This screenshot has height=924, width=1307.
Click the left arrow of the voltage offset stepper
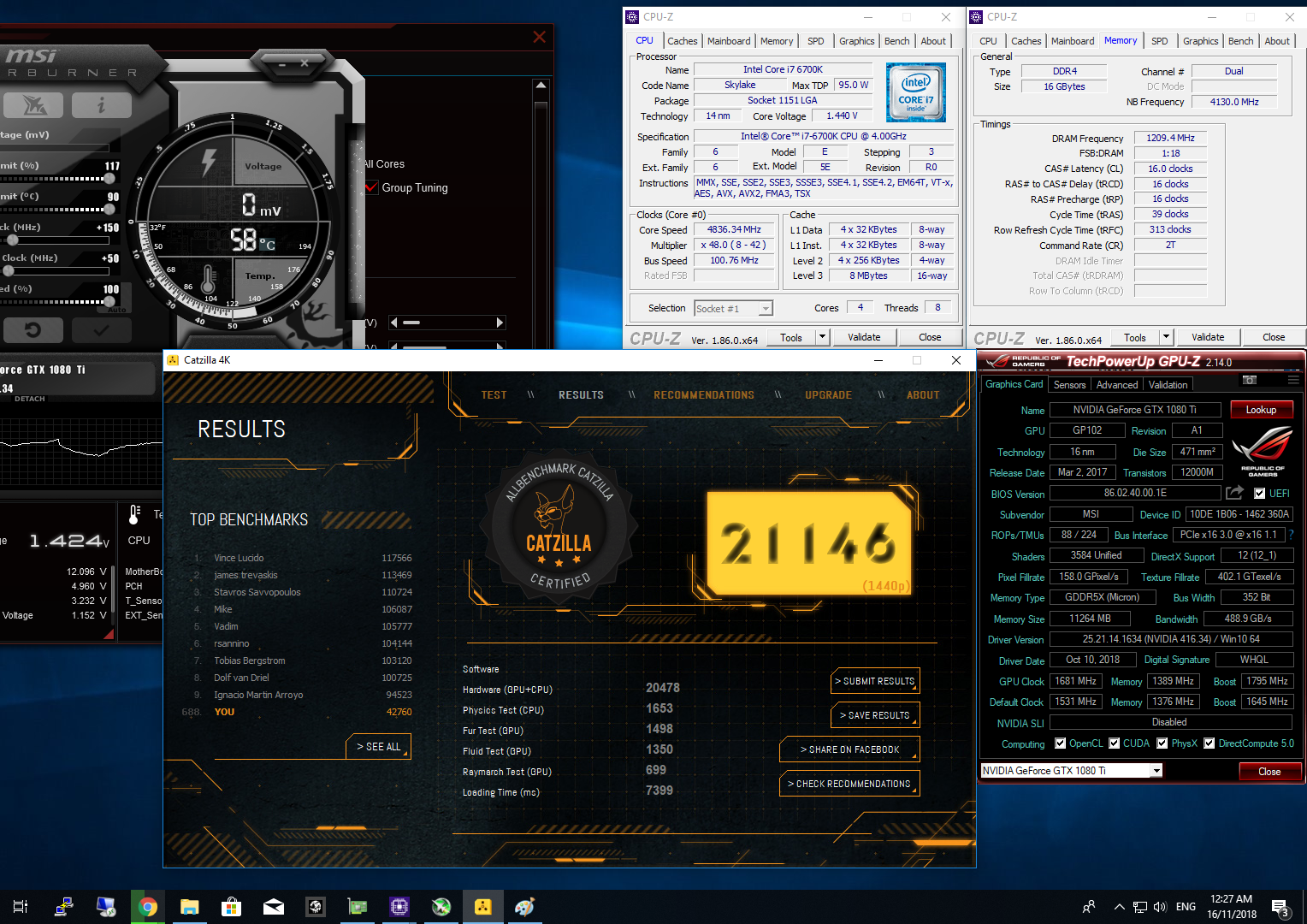[393, 323]
